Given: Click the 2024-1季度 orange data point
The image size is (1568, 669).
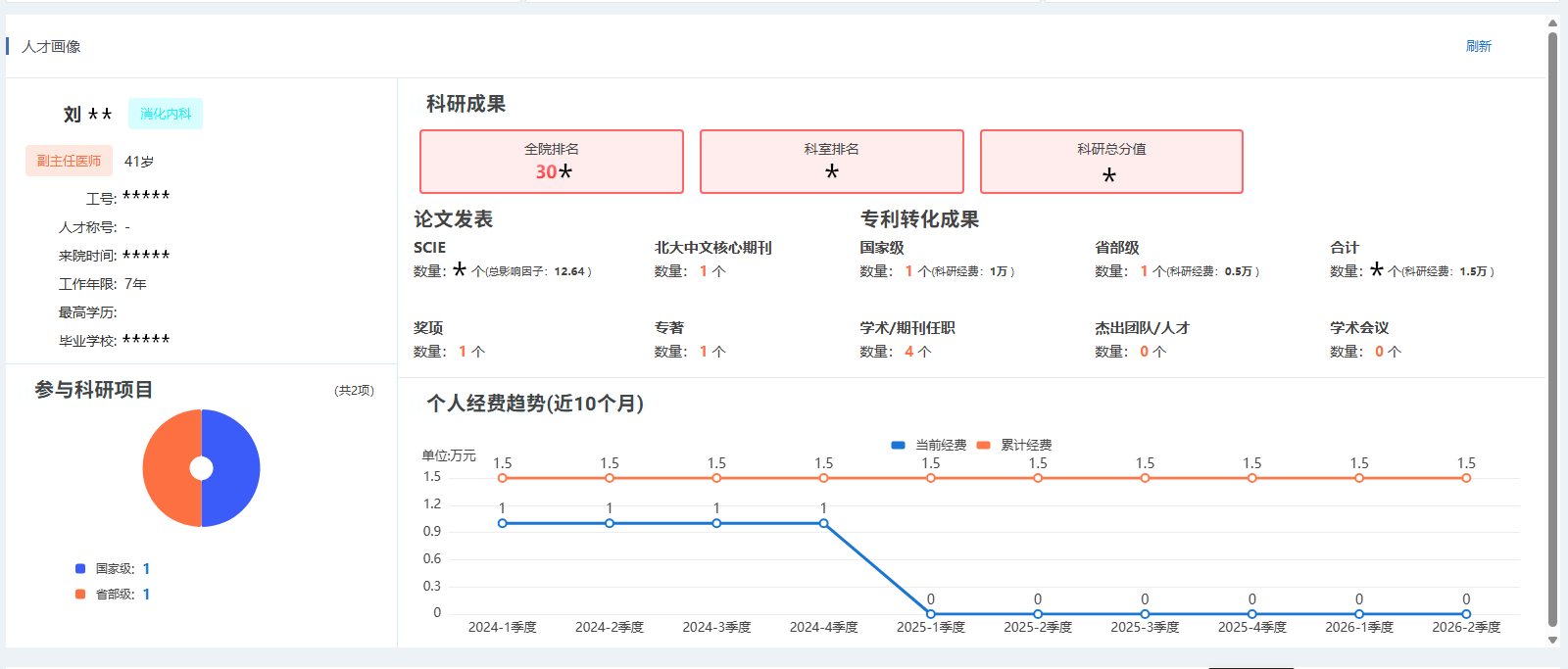Looking at the screenshot, I should click(503, 478).
